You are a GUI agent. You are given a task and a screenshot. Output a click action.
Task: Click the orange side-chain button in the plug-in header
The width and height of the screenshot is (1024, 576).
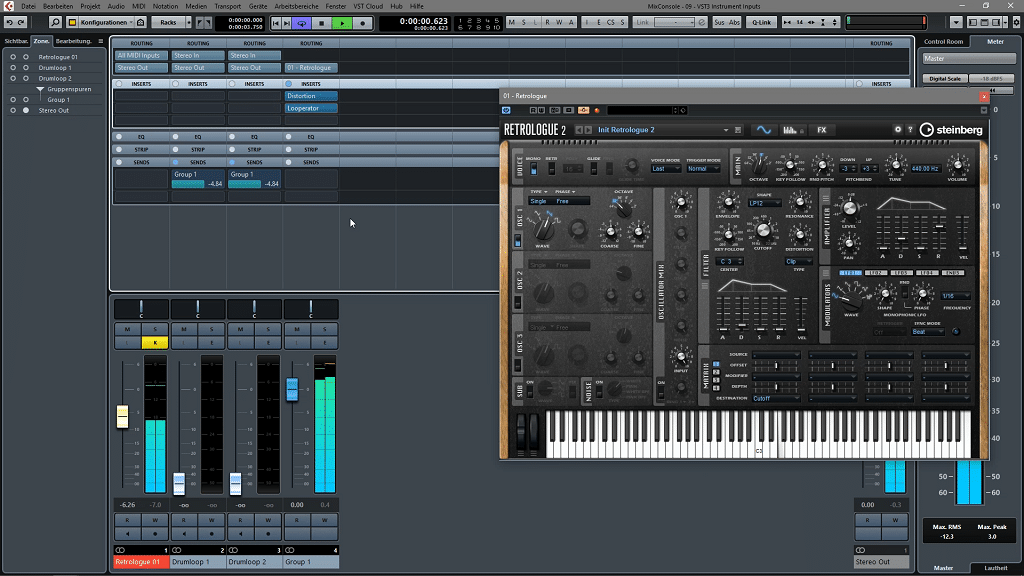click(x=583, y=110)
